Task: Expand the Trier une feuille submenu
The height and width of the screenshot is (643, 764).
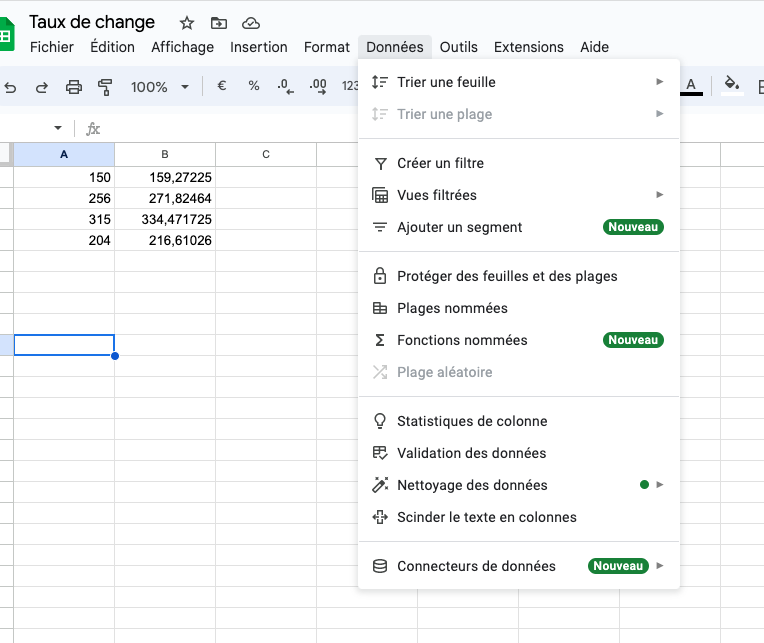Action: (519, 82)
